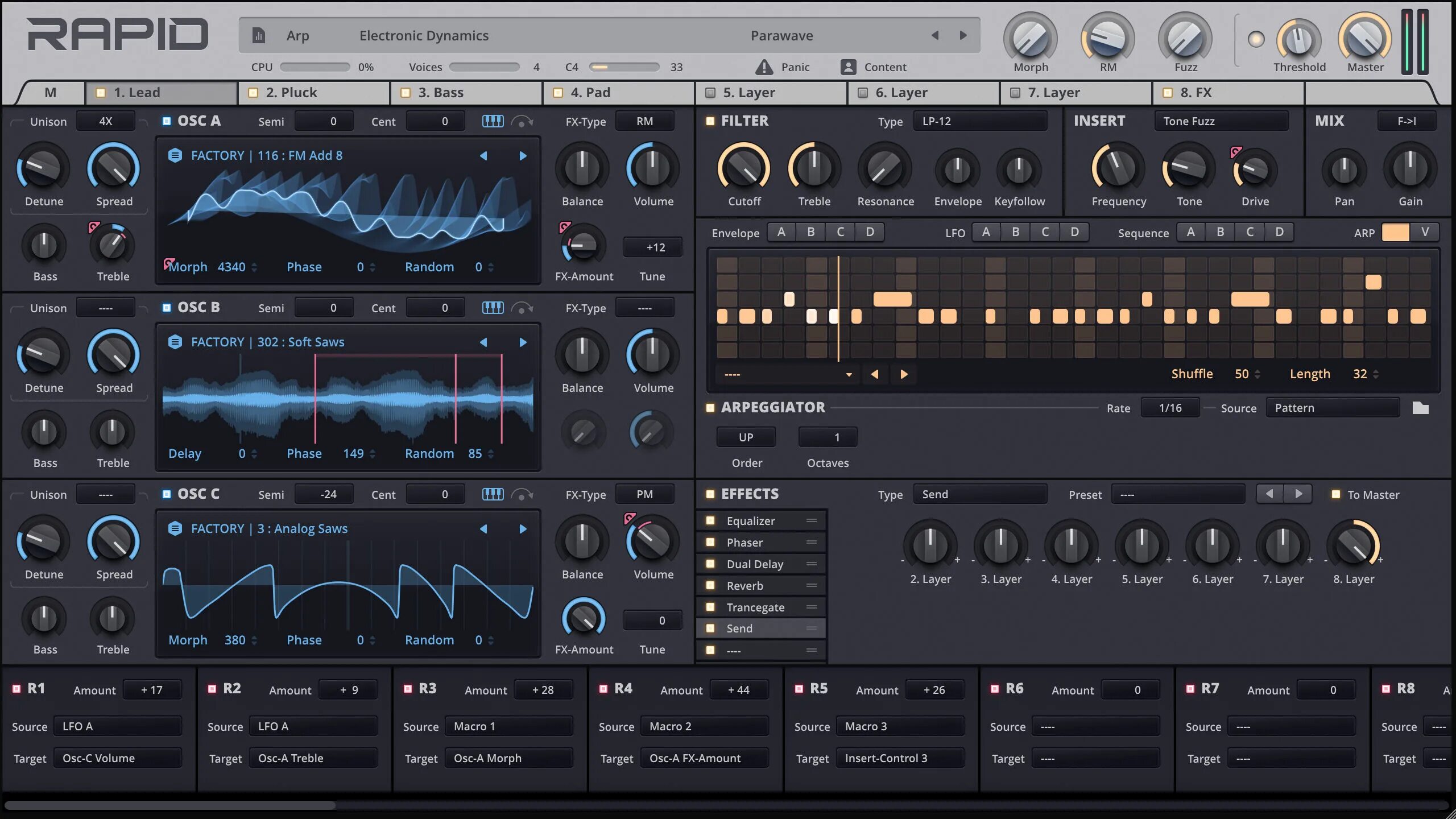1456x819 pixels.
Task: Open the M master tab
Action: click(x=51, y=93)
